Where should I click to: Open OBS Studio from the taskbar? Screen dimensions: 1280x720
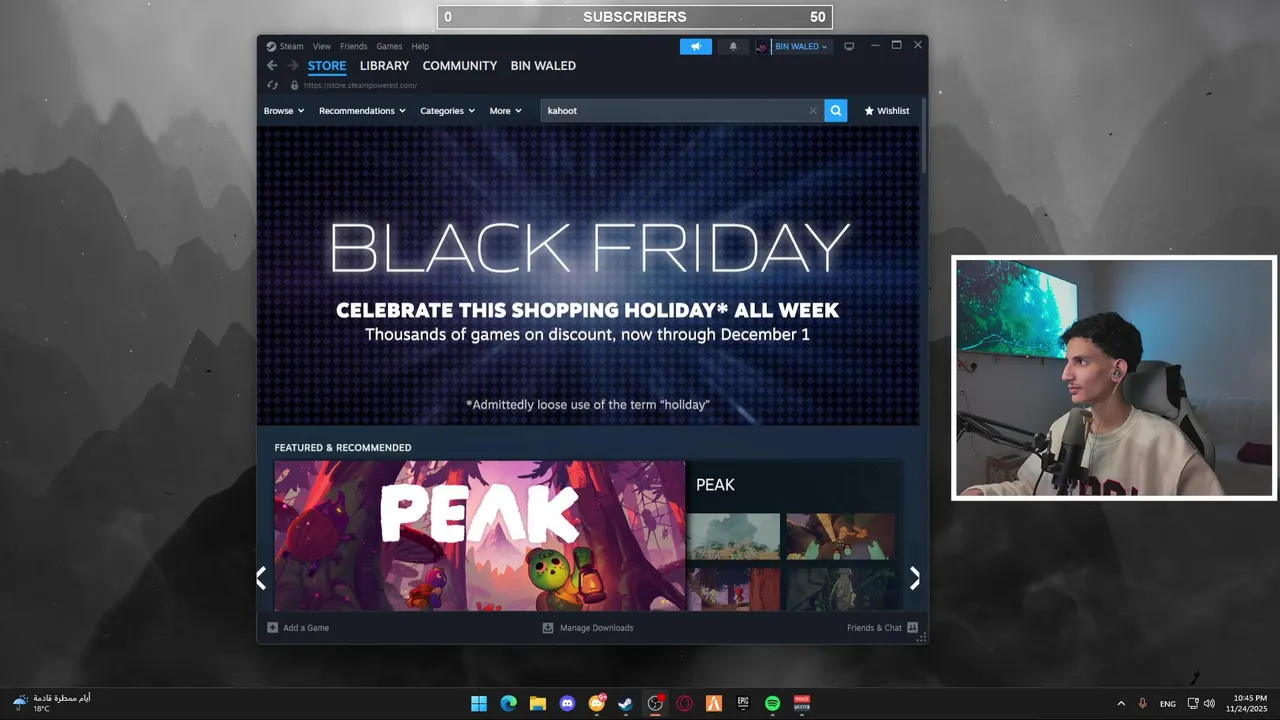click(x=655, y=704)
